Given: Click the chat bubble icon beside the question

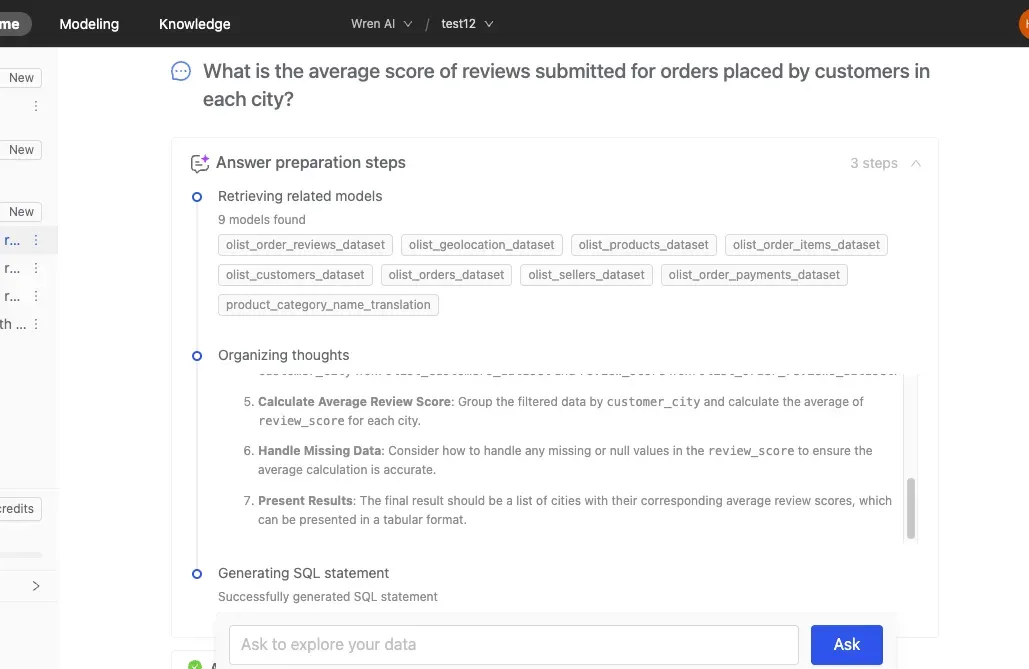Looking at the screenshot, I should point(181,71).
